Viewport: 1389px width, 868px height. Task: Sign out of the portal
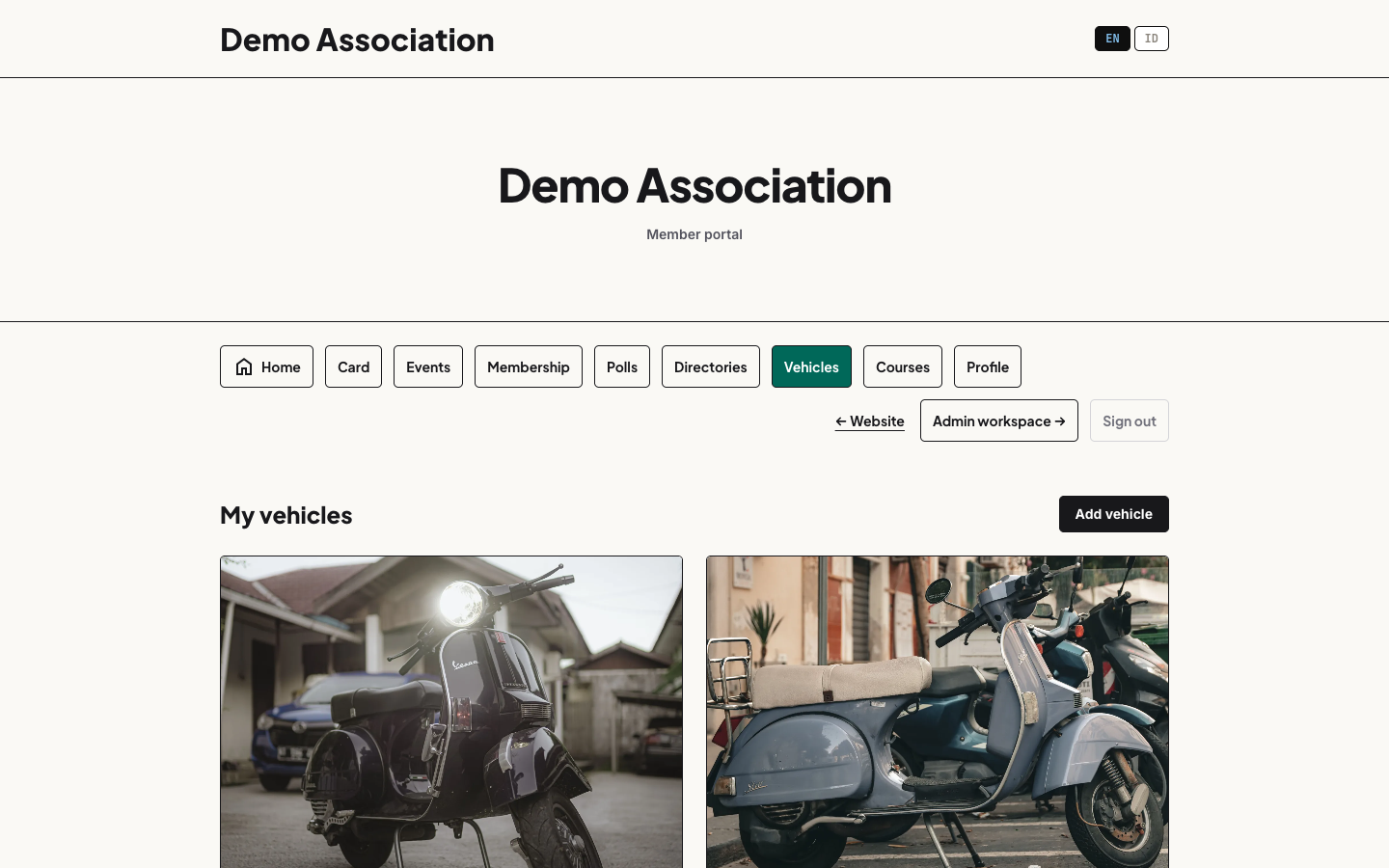coord(1130,420)
